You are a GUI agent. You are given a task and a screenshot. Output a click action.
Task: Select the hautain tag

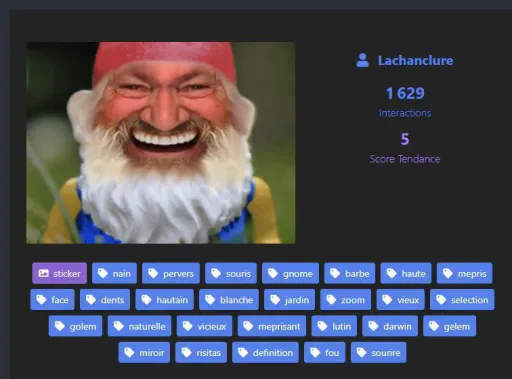pos(165,300)
